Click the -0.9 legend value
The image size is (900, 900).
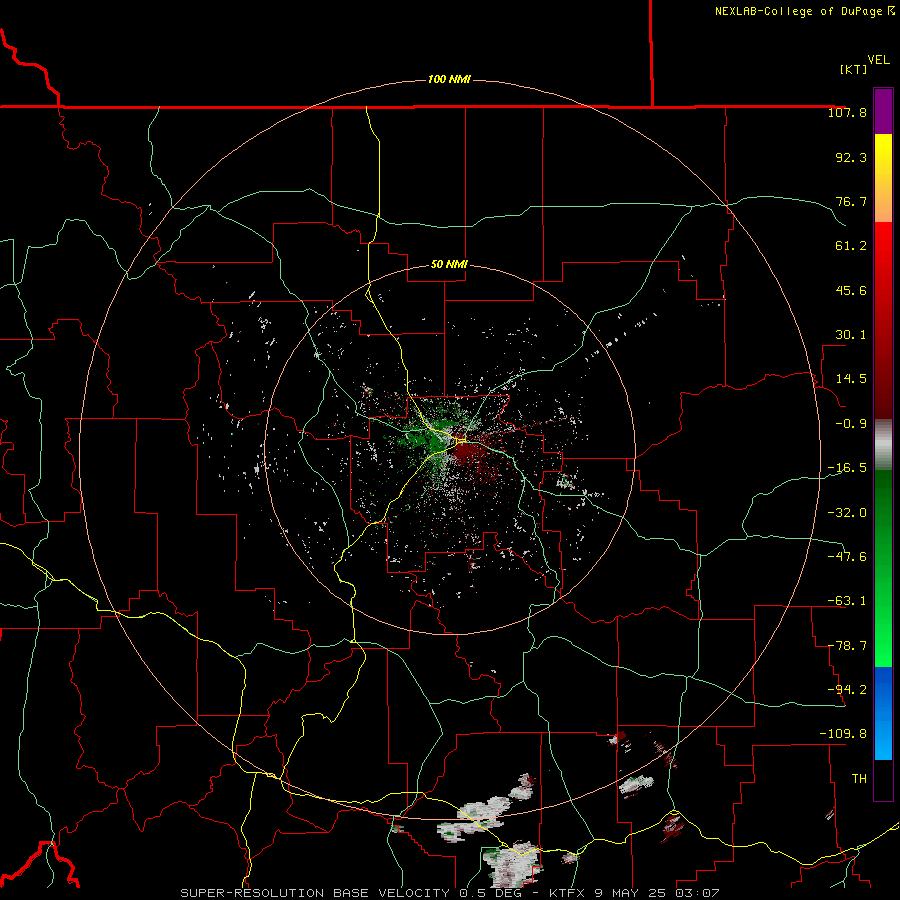tap(851, 424)
